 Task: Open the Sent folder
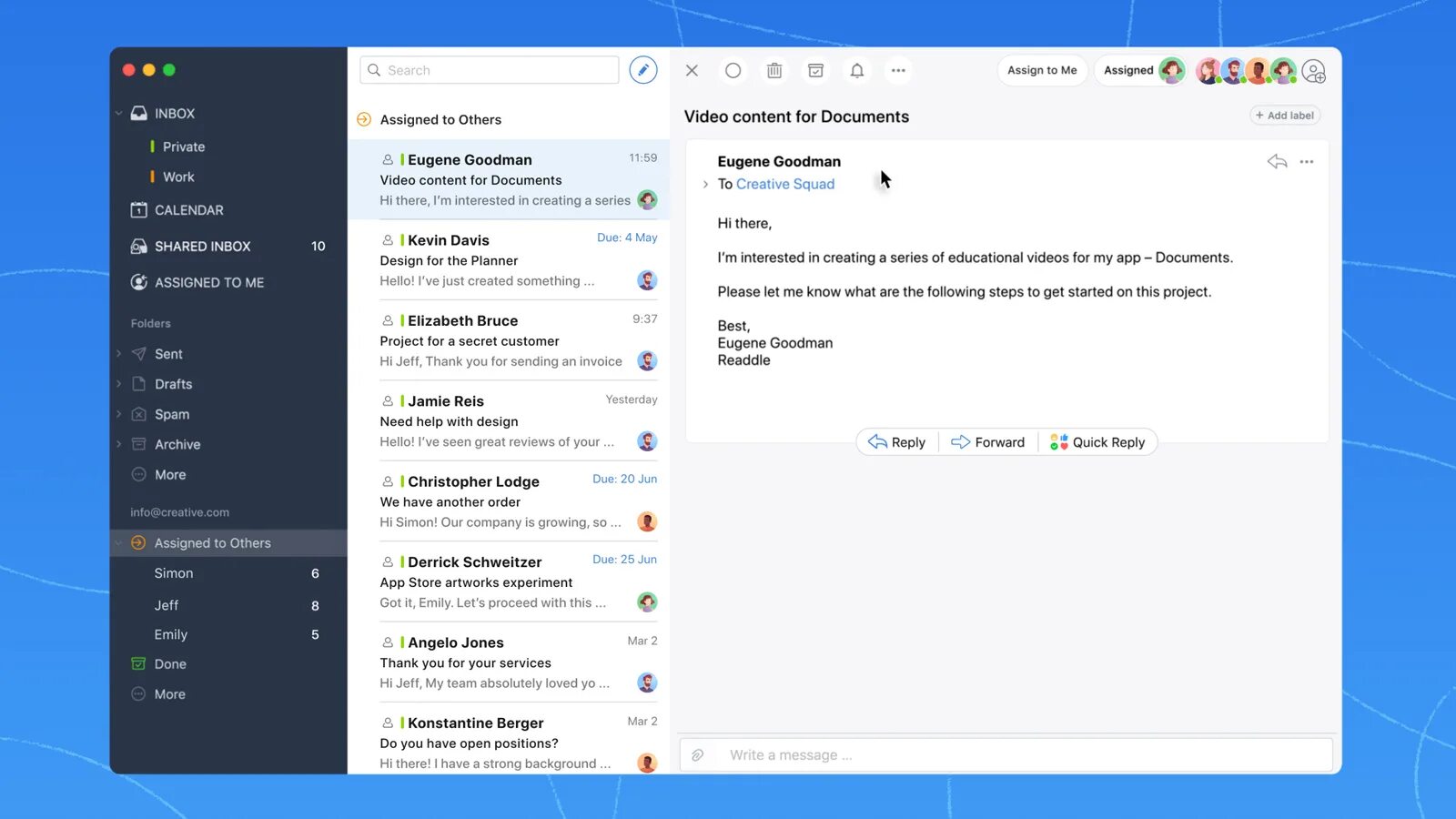pyautogui.click(x=168, y=354)
